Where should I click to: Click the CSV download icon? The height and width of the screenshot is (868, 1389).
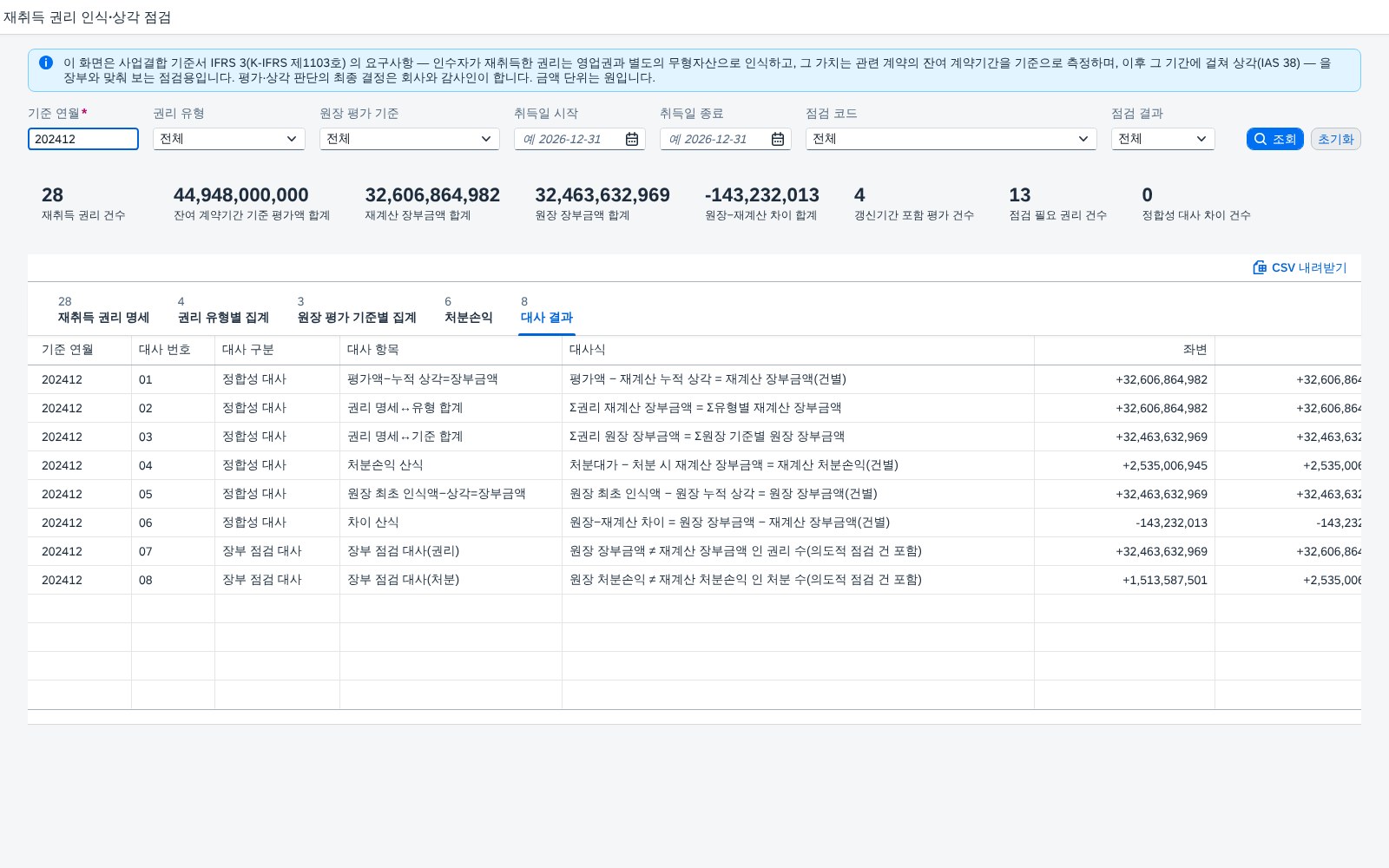click(x=1260, y=267)
